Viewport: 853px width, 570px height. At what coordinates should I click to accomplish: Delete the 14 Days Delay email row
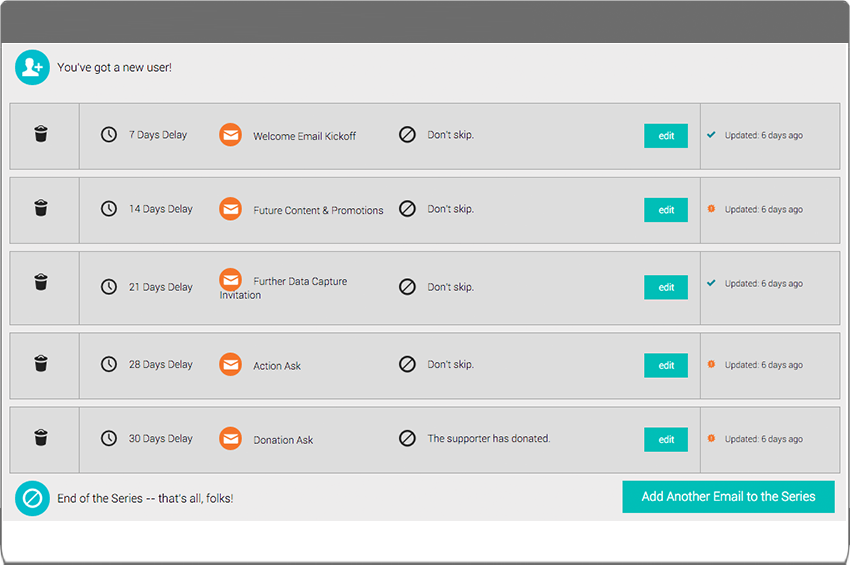(41, 208)
